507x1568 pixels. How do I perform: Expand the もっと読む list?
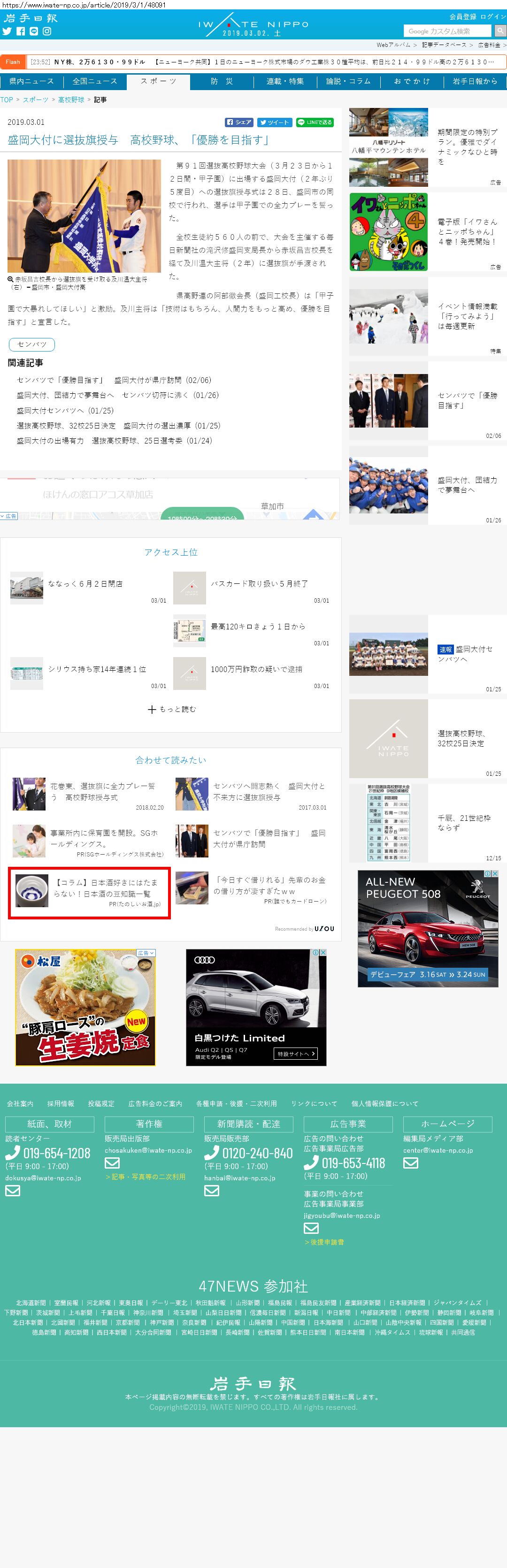point(171,709)
